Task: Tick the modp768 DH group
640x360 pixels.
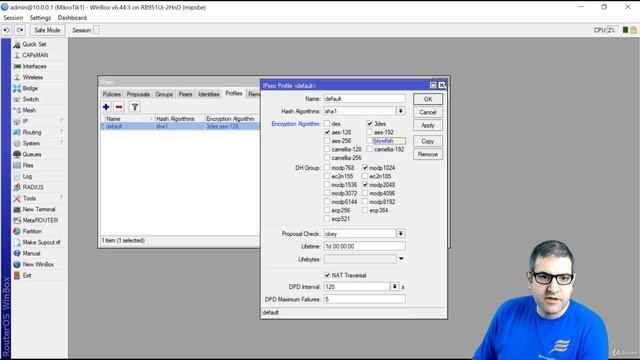Action: click(x=327, y=167)
